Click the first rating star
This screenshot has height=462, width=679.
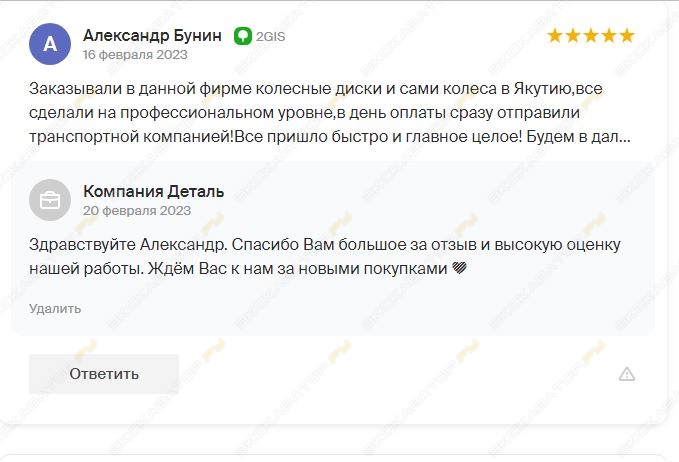pyautogui.click(x=555, y=36)
